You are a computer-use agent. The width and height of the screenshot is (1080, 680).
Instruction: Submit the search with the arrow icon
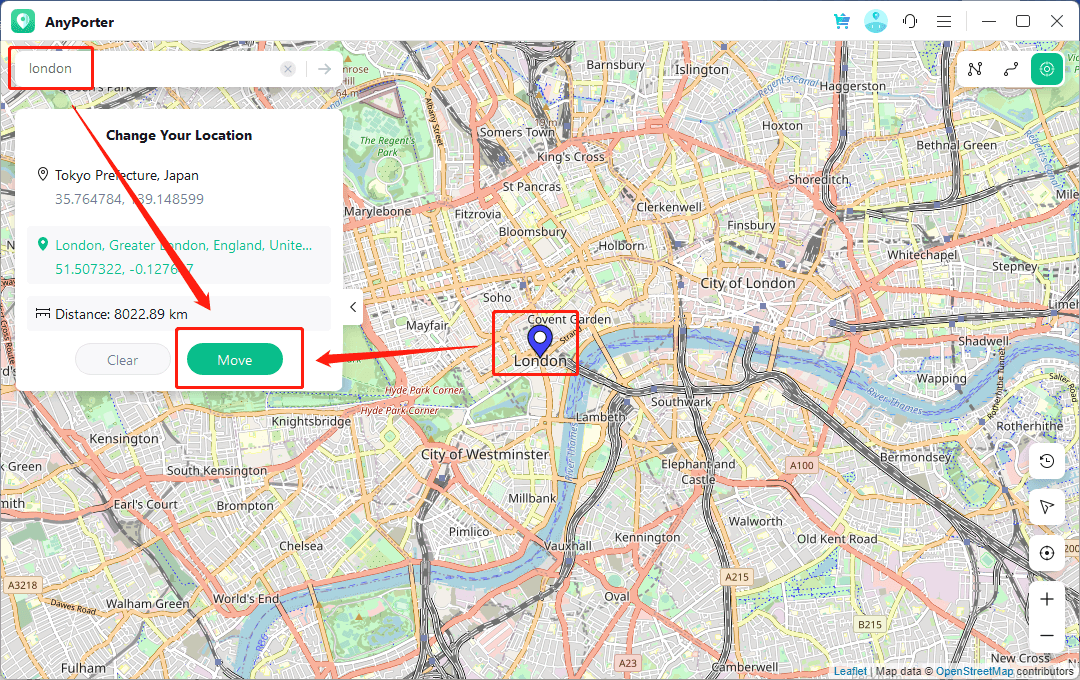(324, 69)
